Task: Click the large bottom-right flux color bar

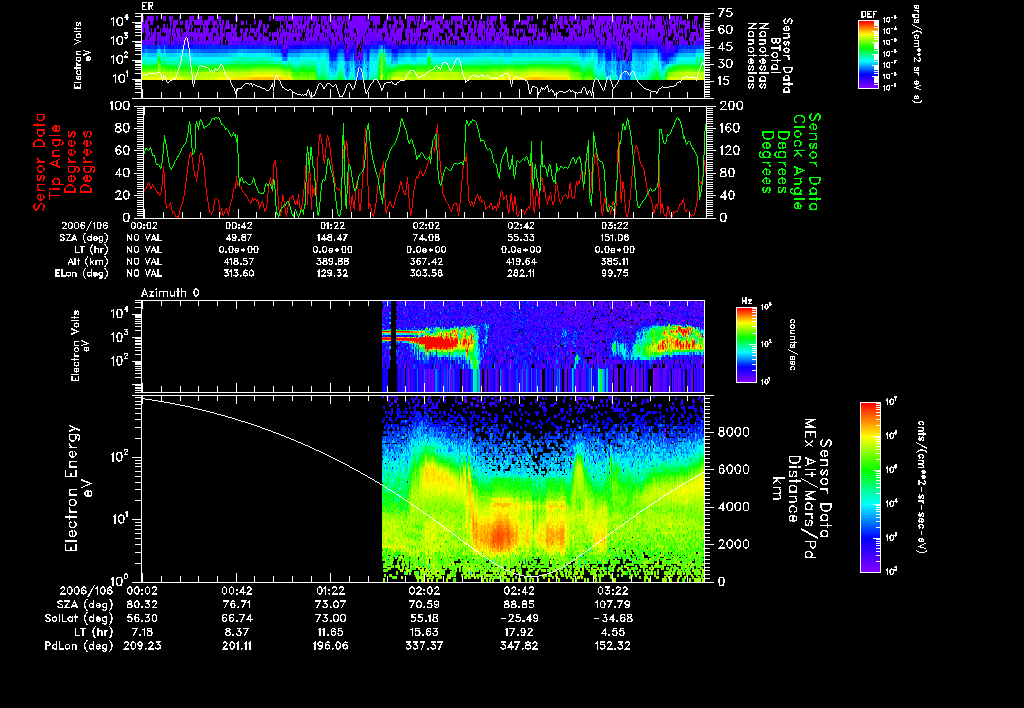Action: click(x=869, y=486)
